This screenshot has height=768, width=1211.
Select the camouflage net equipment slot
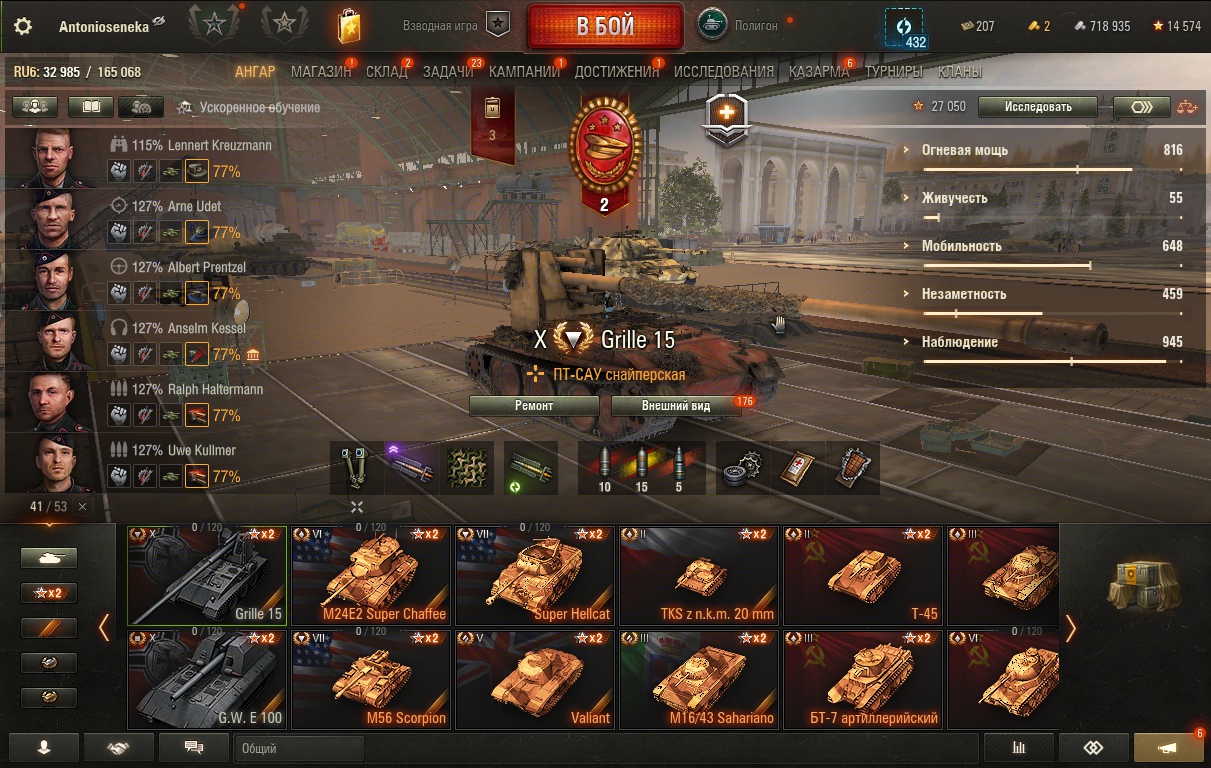[x=467, y=468]
